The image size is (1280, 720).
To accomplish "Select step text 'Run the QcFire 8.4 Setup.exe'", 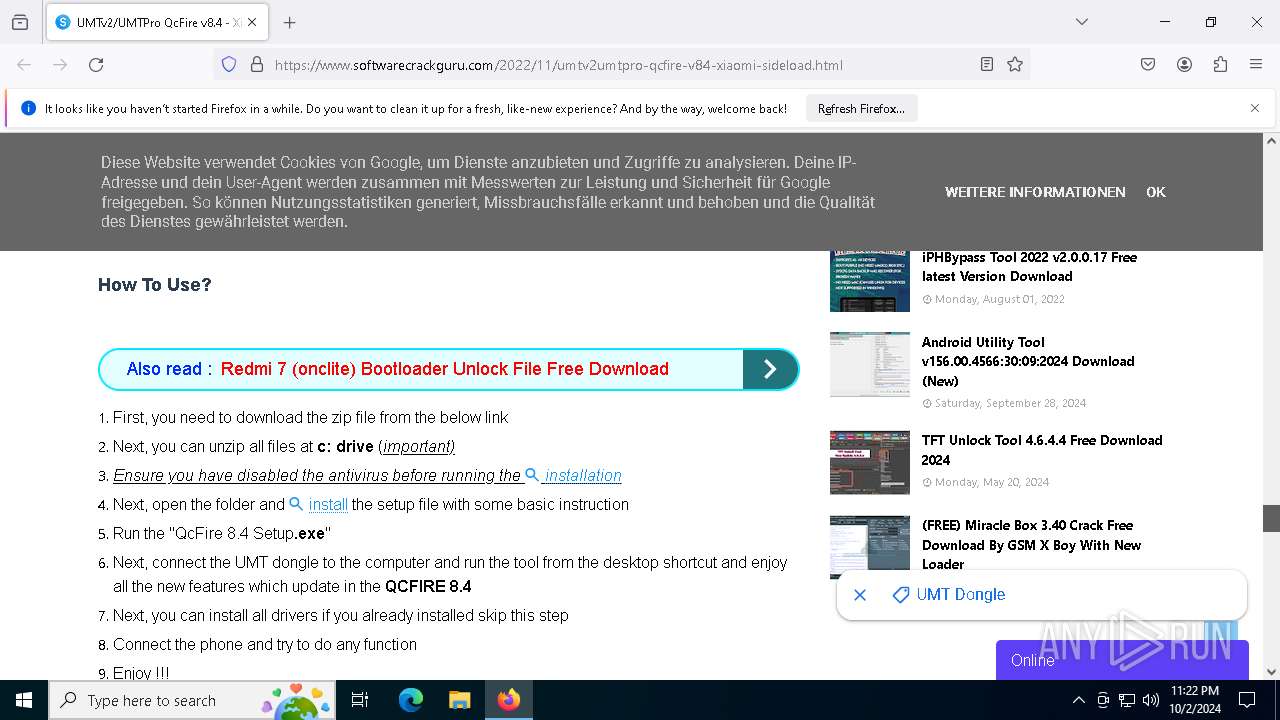I will point(222,534).
